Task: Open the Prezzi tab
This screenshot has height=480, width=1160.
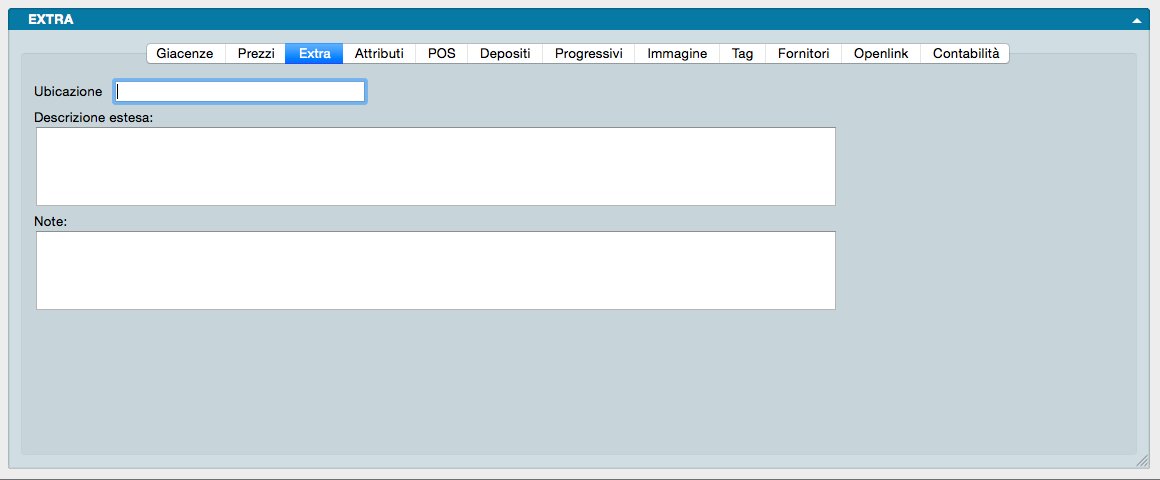Action: [x=256, y=54]
